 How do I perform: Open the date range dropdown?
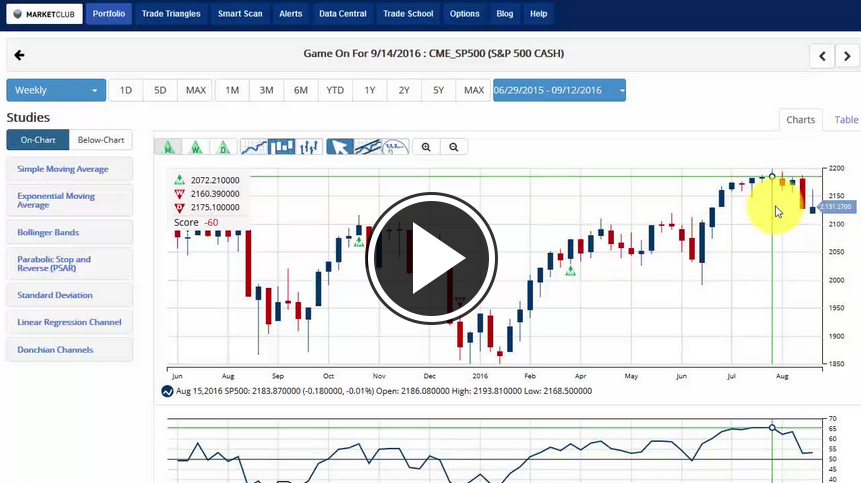559,90
